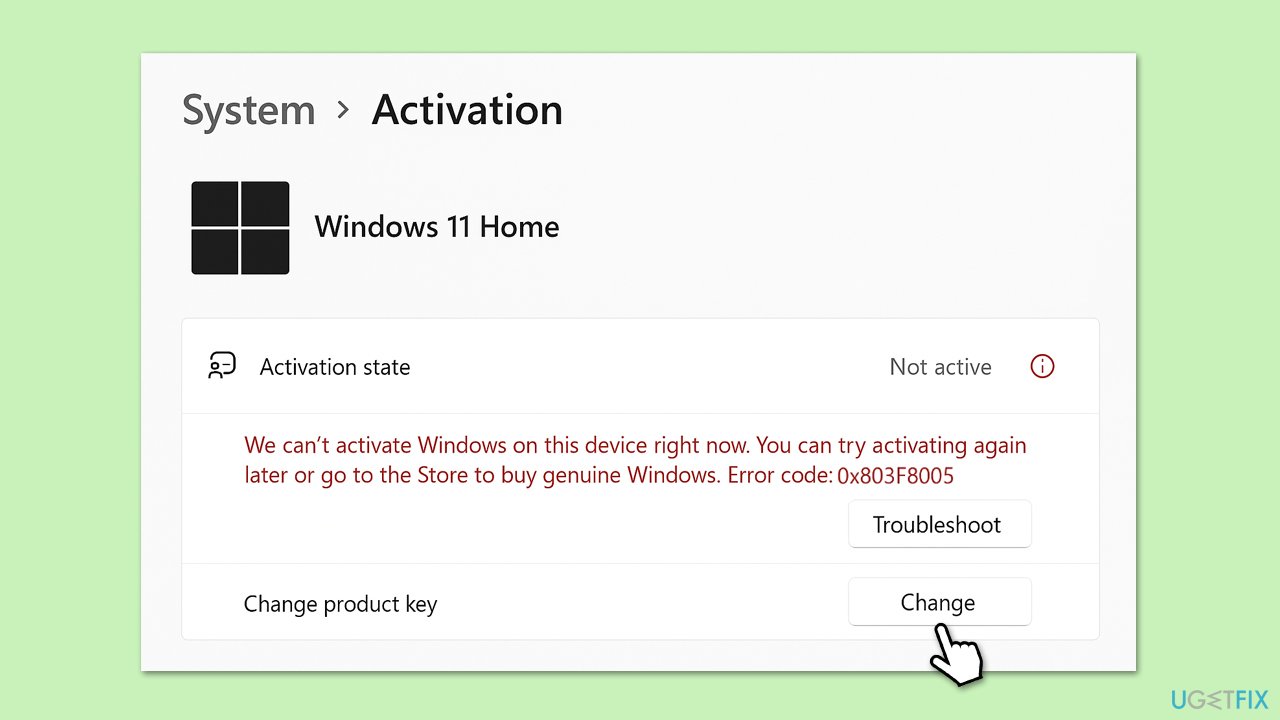Screen dimensions: 1280x720
Task: Click the word Home in edition name
Action: pyautogui.click(x=519, y=227)
